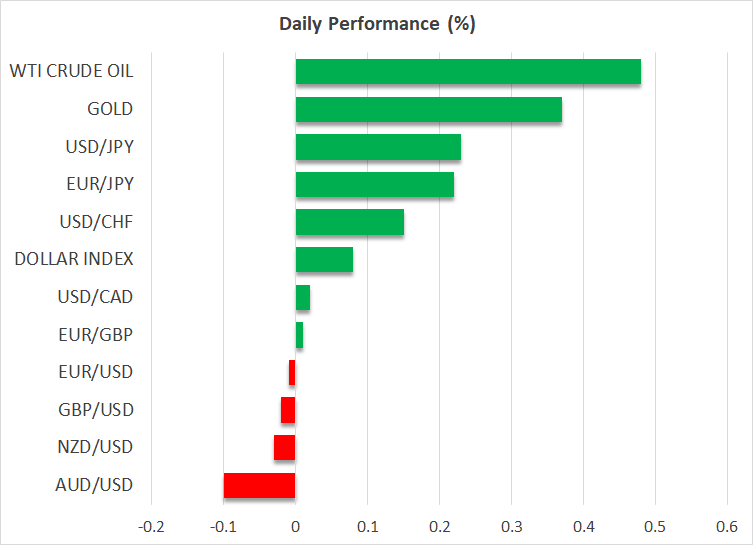Viewport: 753px width, 545px height.
Task: Click the USD/JPY green bar
Action: pos(378,147)
